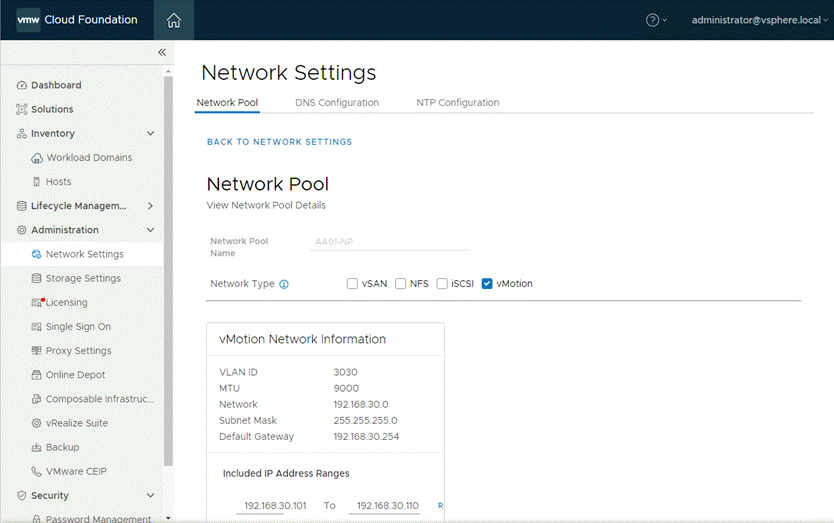Click the sidebar vertical scrollbar thumb
The width and height of the screenshot is (834, 523).
point(168,271)
